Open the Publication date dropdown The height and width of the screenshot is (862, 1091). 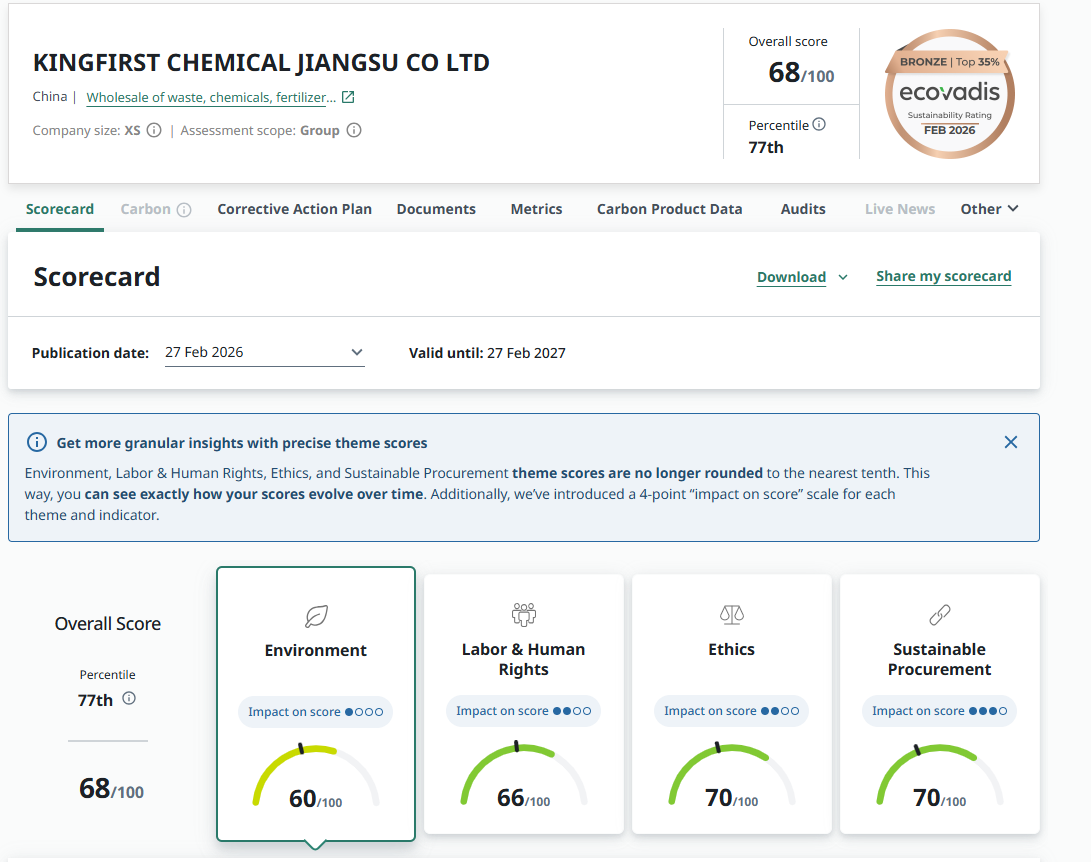tap(264, 353)
